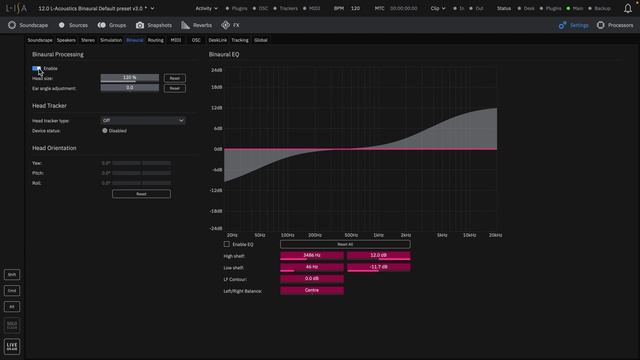Reset the Head Orientation values
640x360 pixels.
141,194
